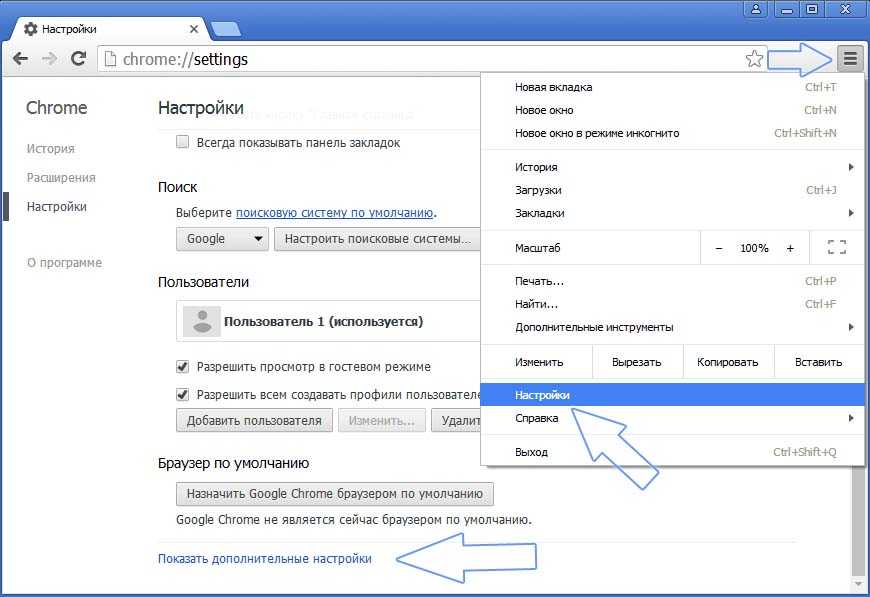The width and height of the screenshot is (870, 597).
Task: Click the back navigation arrow
Action: click(x=21, y=58)
